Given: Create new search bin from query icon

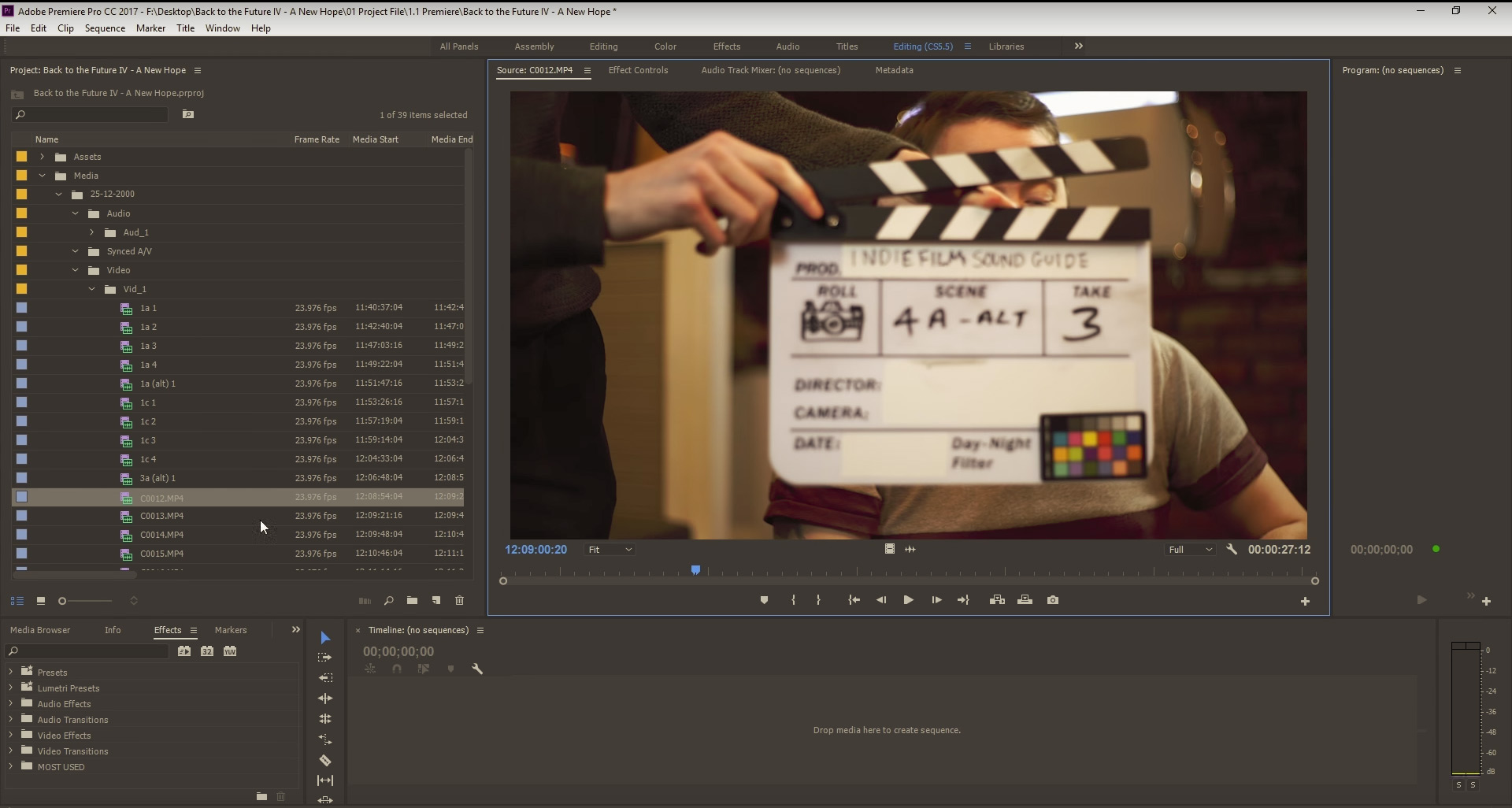Looking at the screenshot, I should [x=188, y=114].
